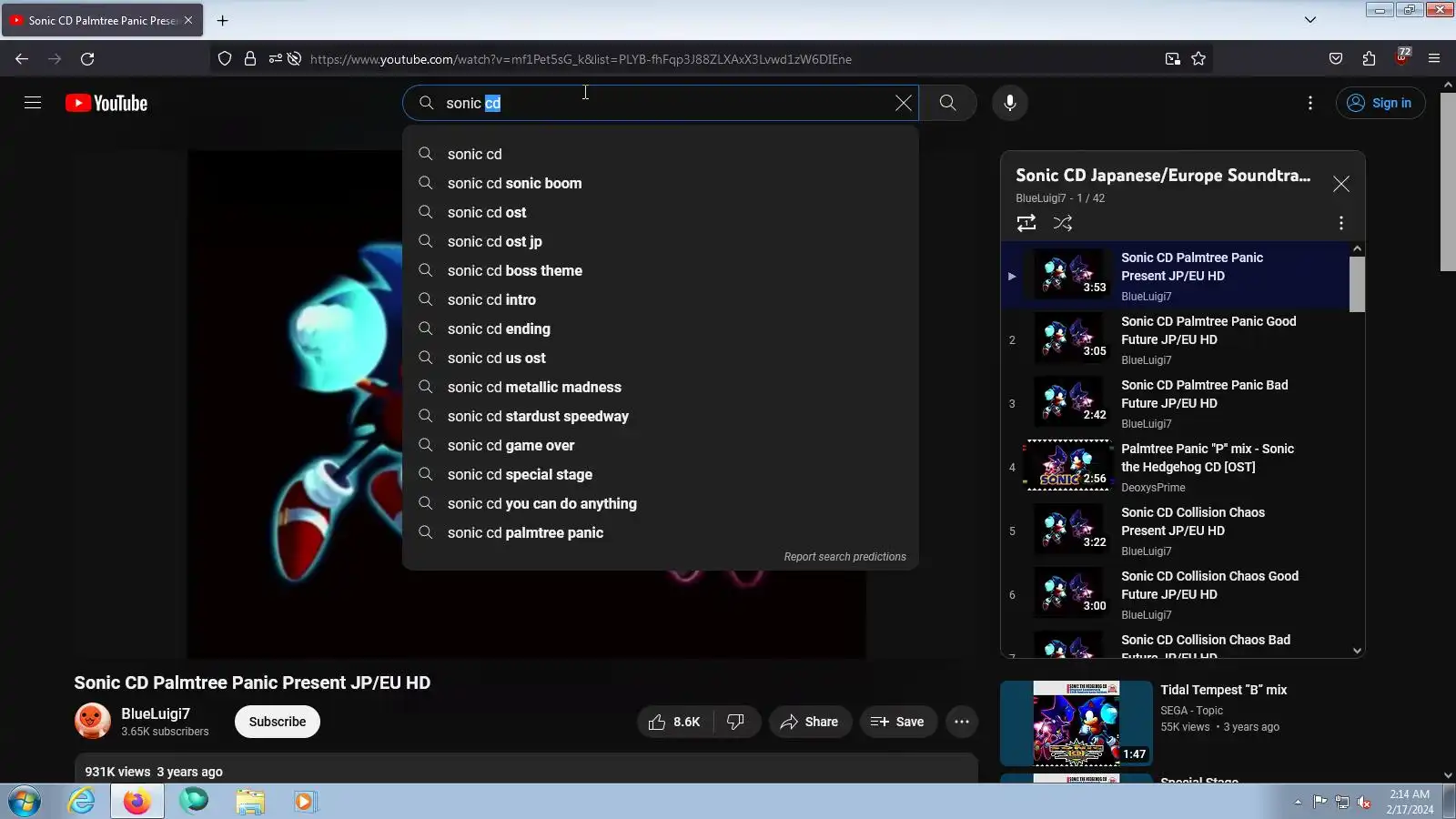Open Firefox from the taskbar
The height and width of the screenshot is (819, 1456).
click(137, 802)
